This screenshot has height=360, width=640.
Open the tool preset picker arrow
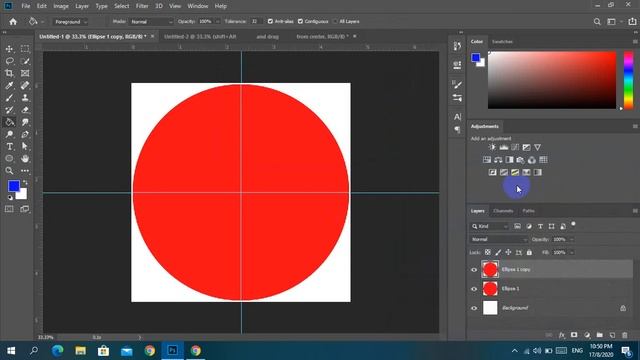point(42,22)
